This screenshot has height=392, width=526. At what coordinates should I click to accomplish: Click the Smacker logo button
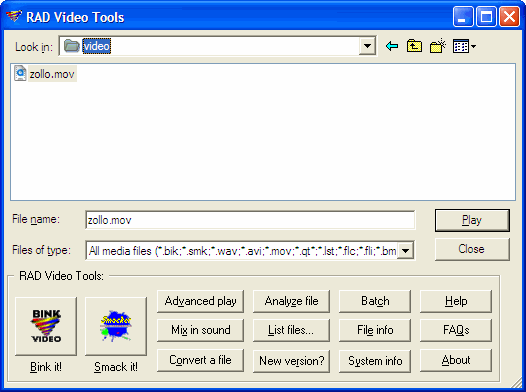(116, 326)
